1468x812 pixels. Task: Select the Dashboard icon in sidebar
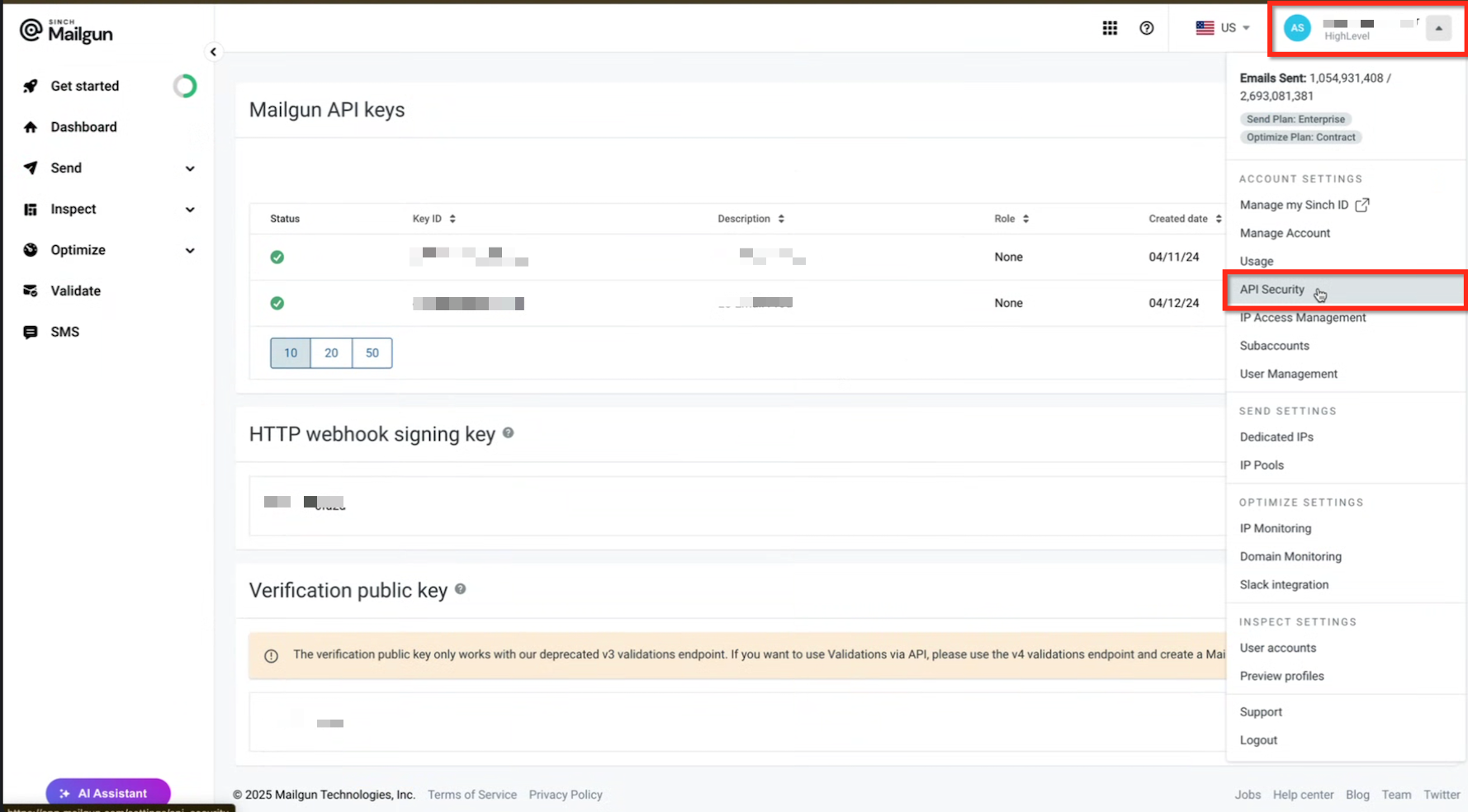[30, 126]
